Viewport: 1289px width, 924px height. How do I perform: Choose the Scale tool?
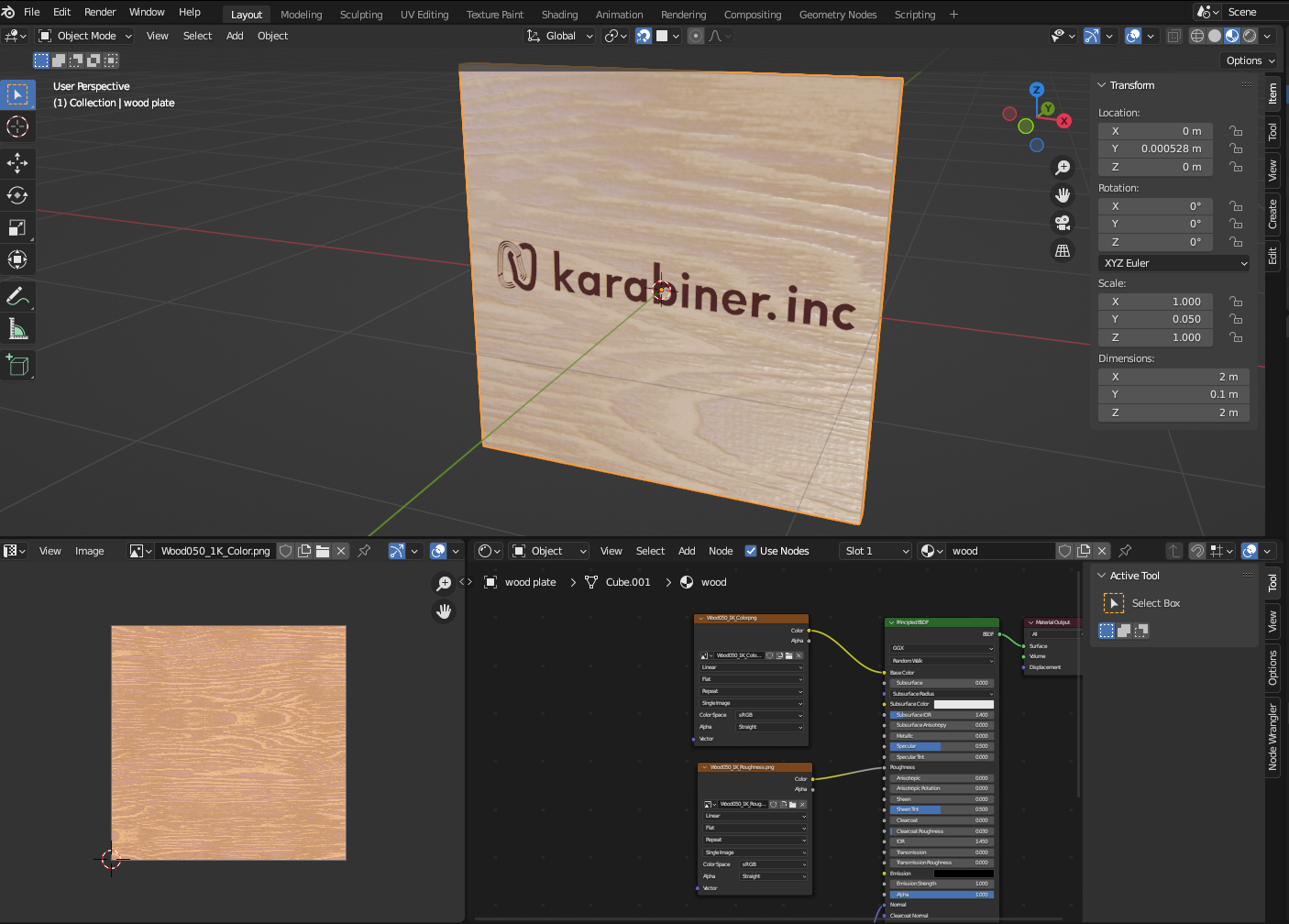17,227
